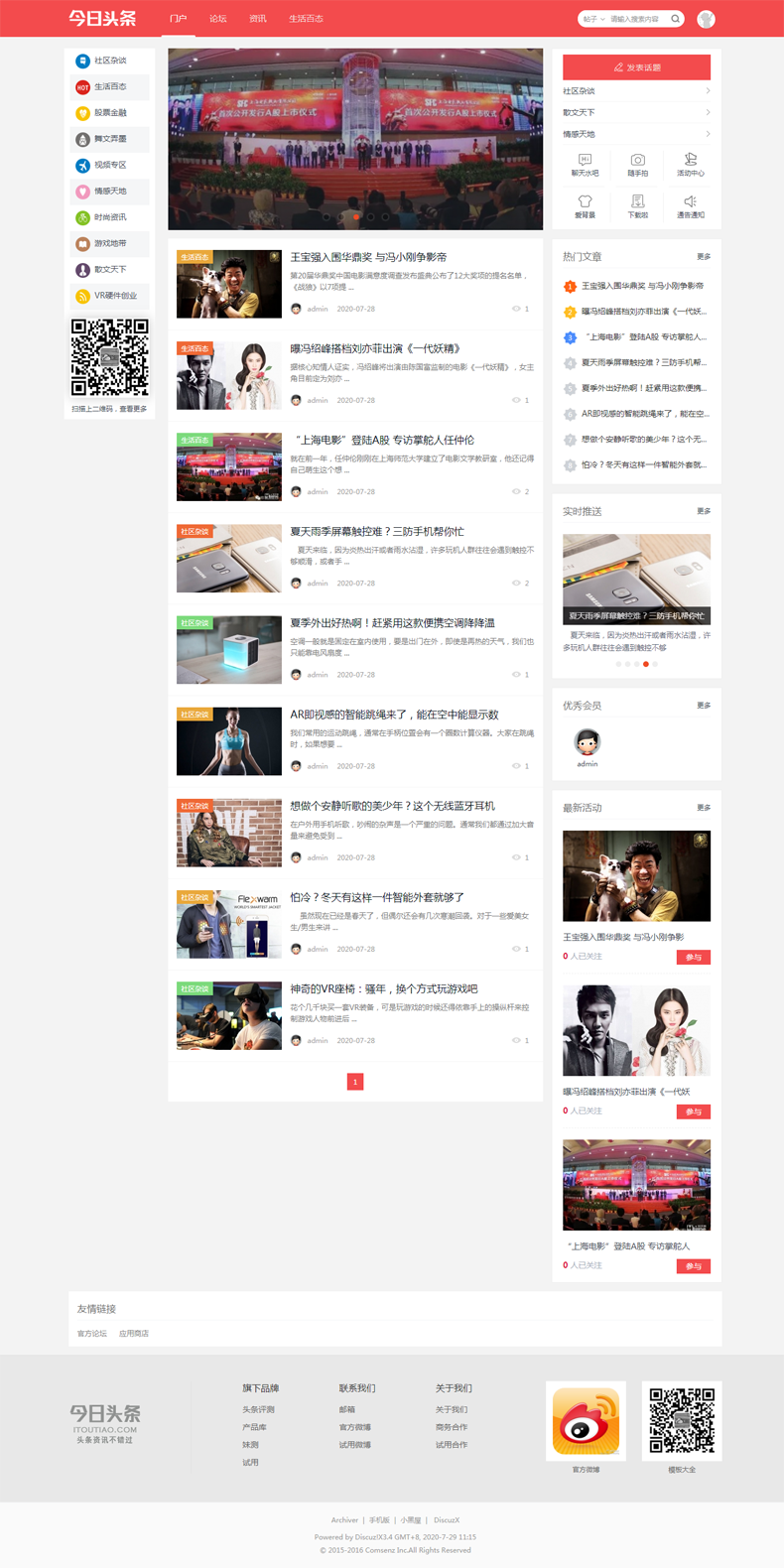Viewport: 784px width, 1568px height.
Task: Click the 手机版 footer link
Action: point(379,1520)
